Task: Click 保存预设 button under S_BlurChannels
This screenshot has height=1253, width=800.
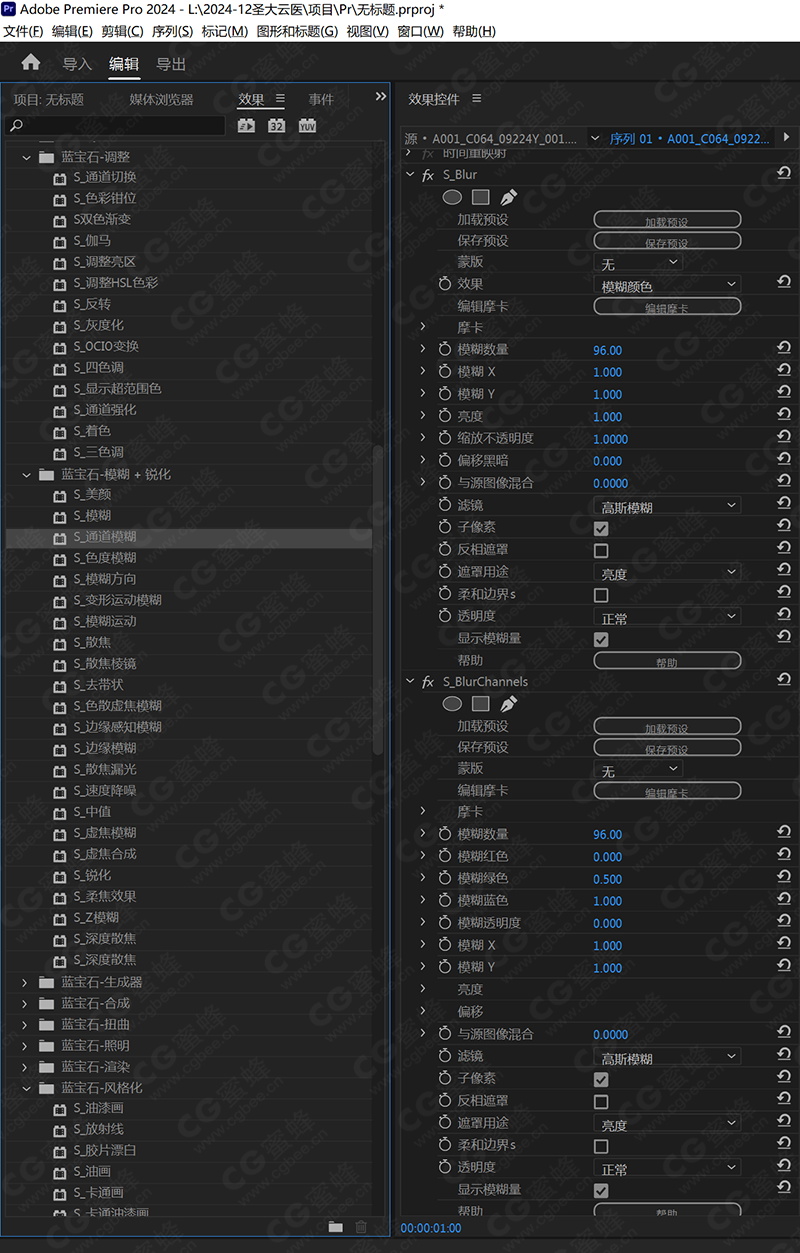Action: (667, 748)
